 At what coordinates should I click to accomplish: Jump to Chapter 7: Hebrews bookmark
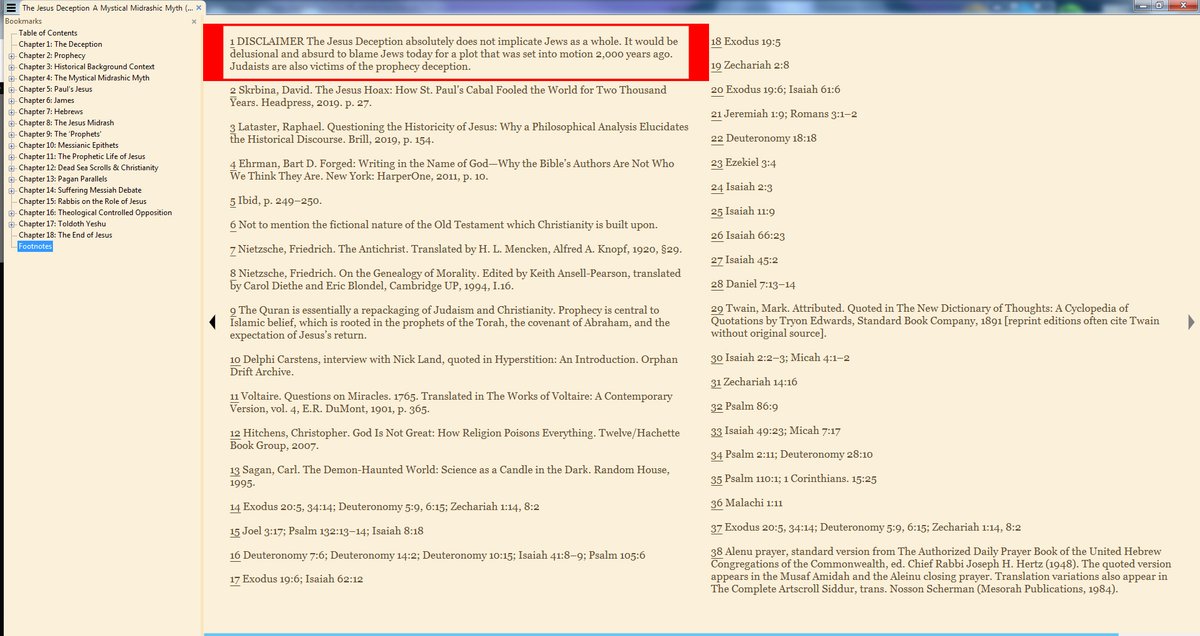(49, 111)
